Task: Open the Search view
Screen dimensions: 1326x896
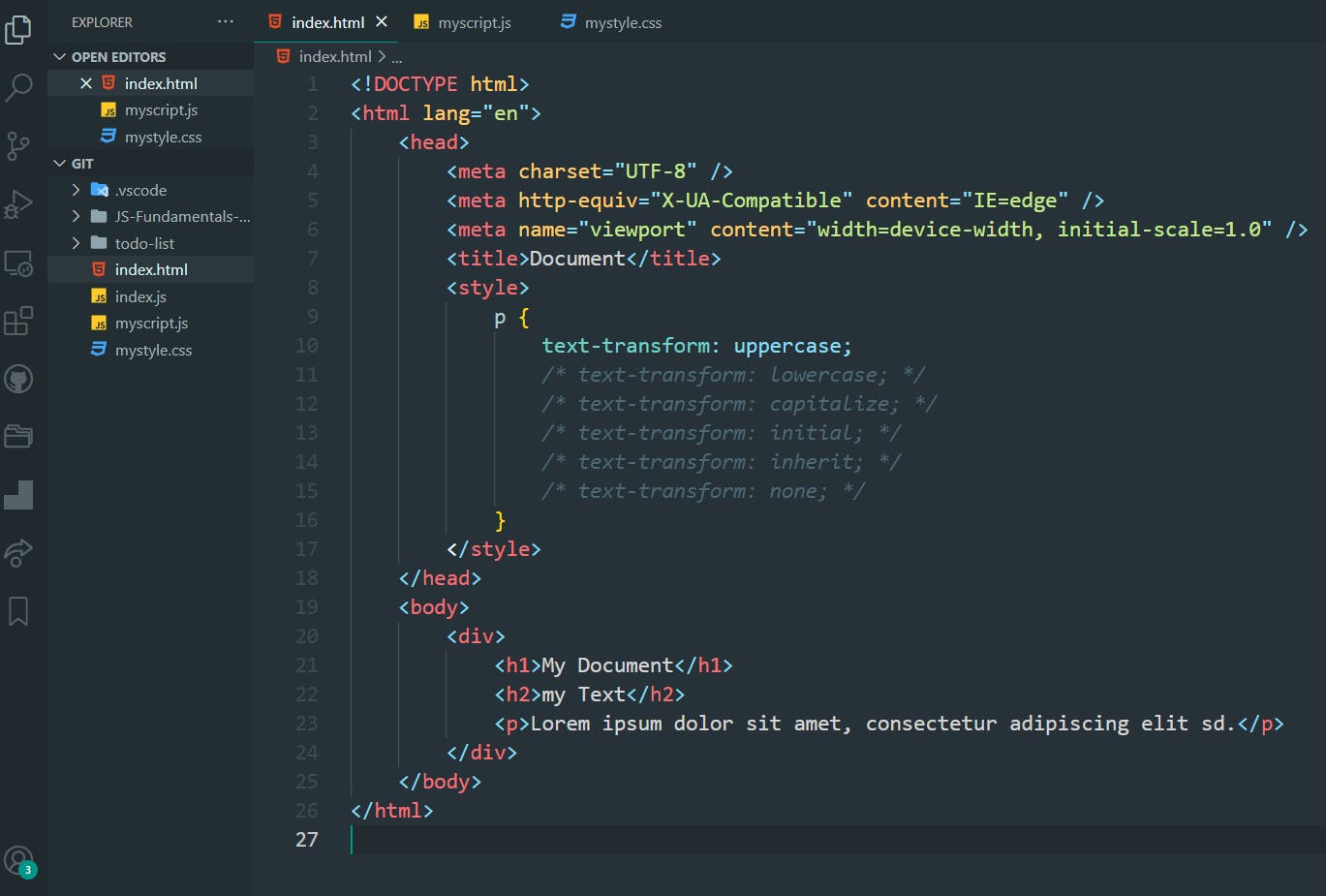Action: coord(18,87)
